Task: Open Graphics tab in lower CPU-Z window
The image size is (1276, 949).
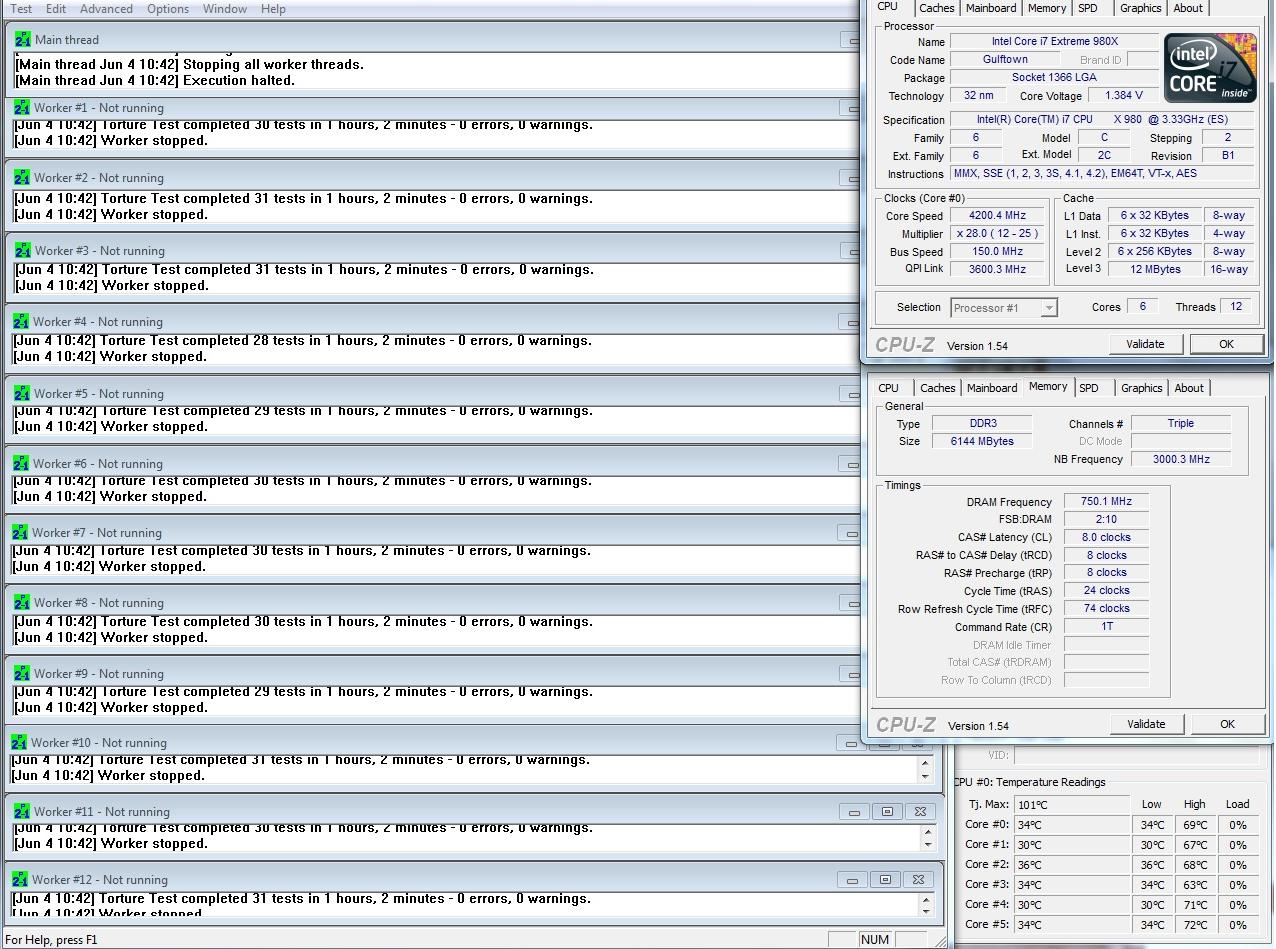Action: (1141, 388)
